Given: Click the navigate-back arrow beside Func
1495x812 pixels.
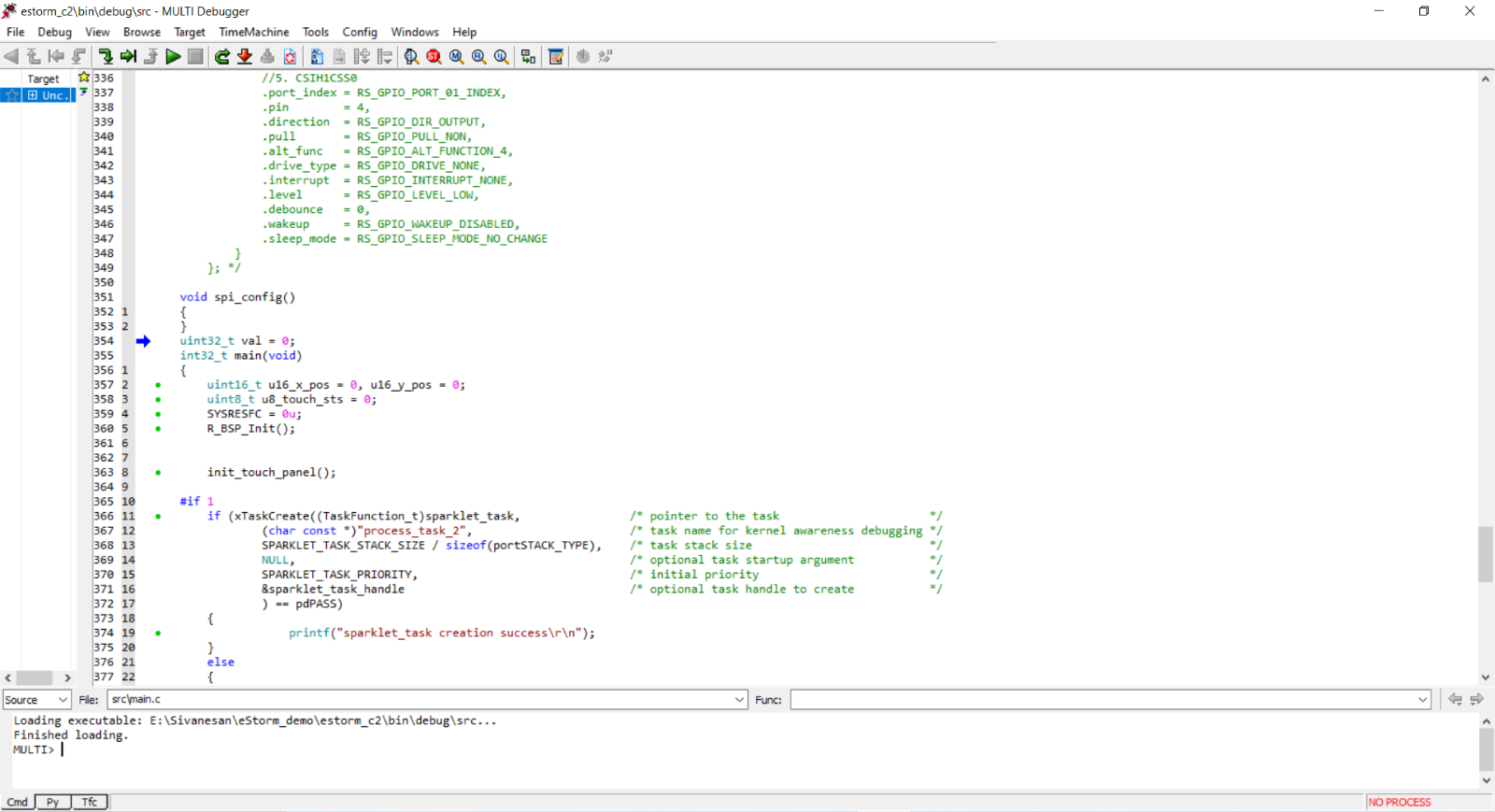Looking at the screenshot, I should click(x=1455, y=699).
